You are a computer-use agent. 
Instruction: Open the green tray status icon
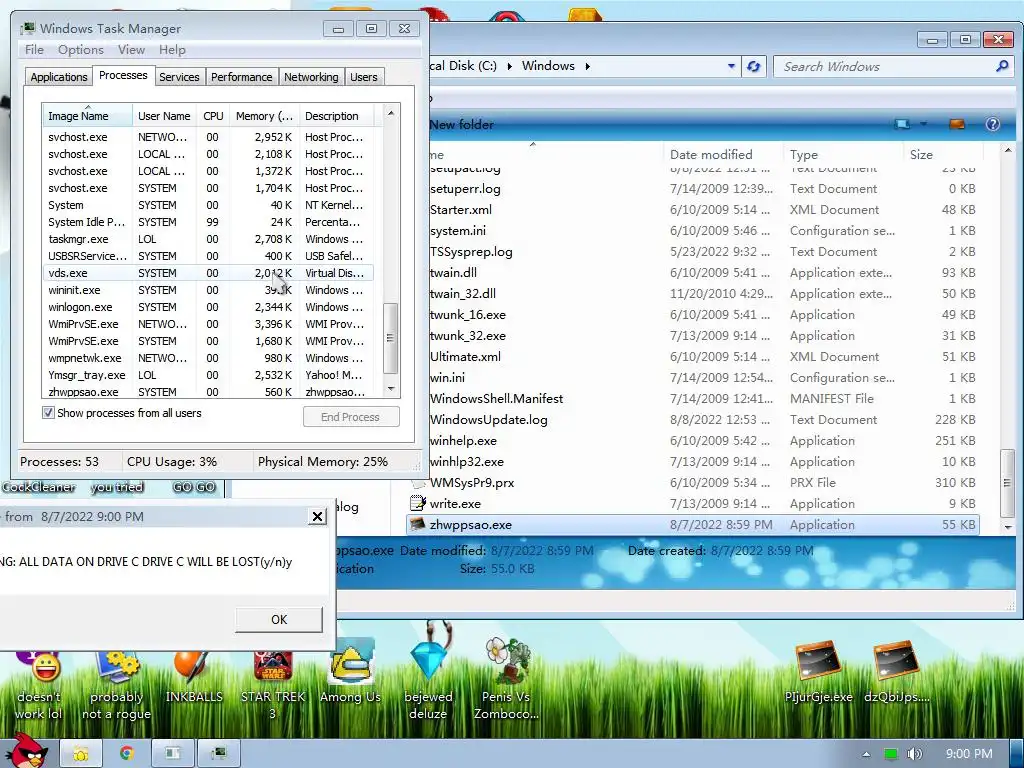[890, 754]
